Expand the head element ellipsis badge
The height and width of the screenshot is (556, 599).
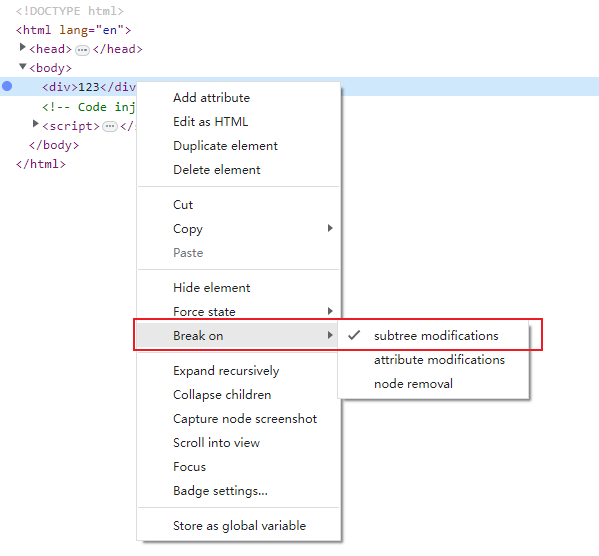[x=82, y=50]
